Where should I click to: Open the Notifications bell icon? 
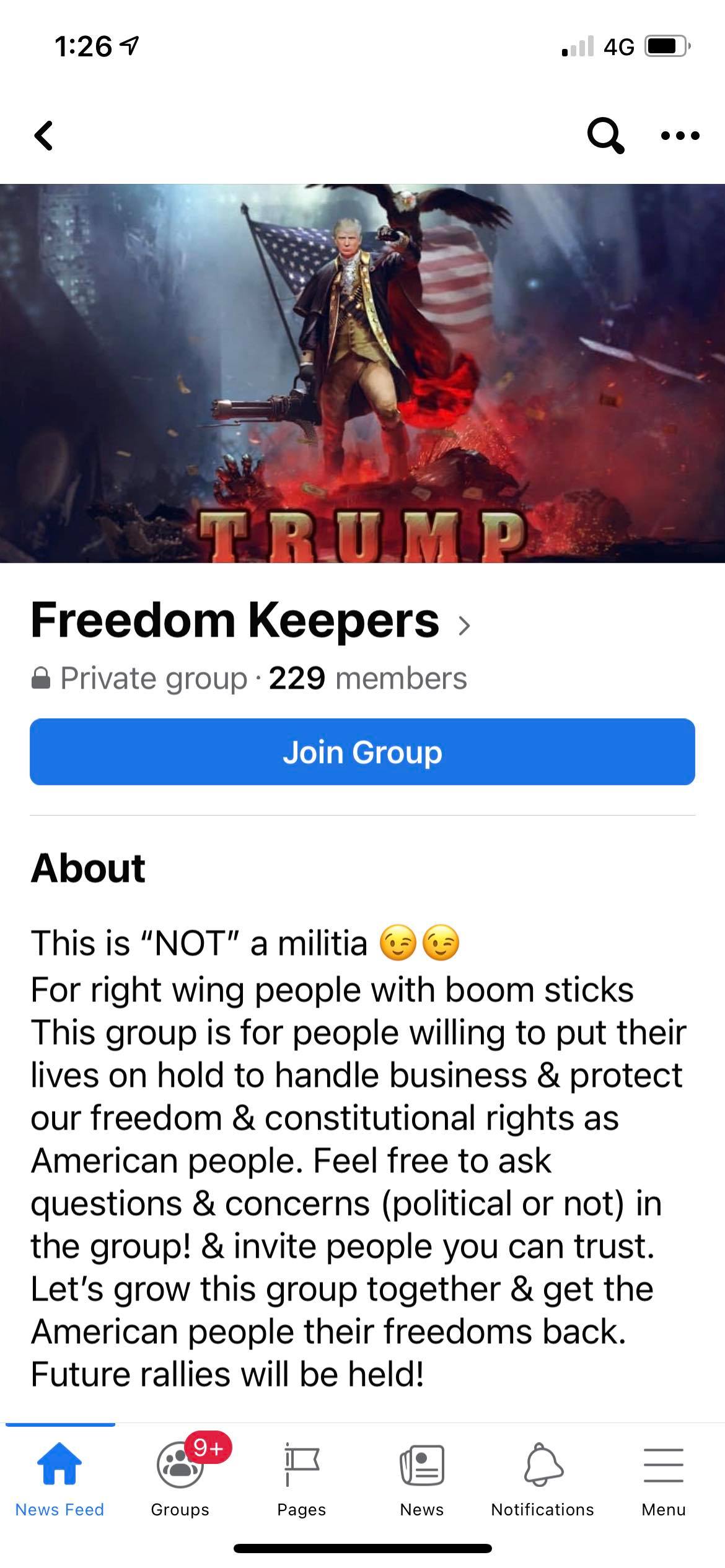click(543, 1465)
